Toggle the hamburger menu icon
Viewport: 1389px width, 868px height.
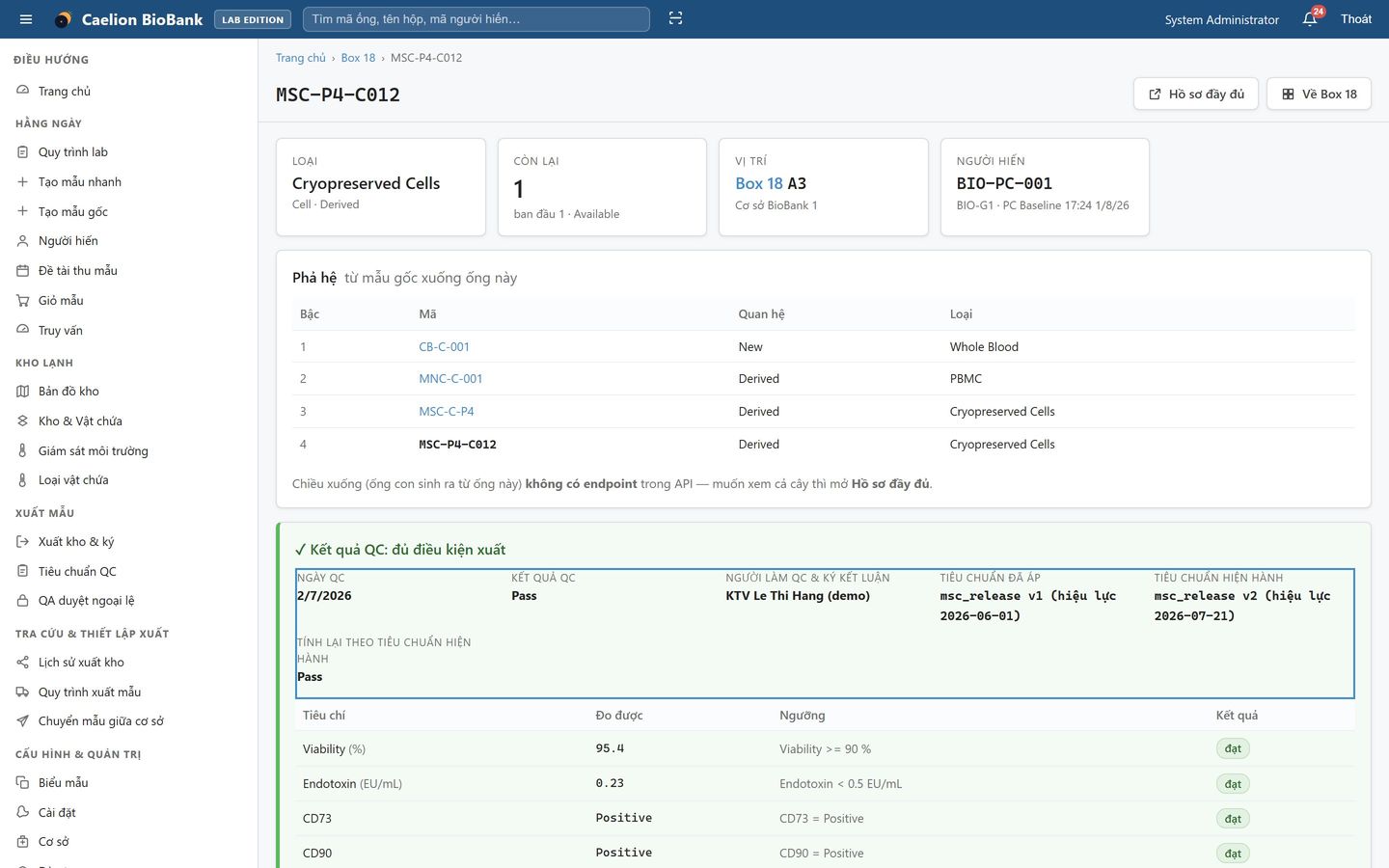coord(26,19)
